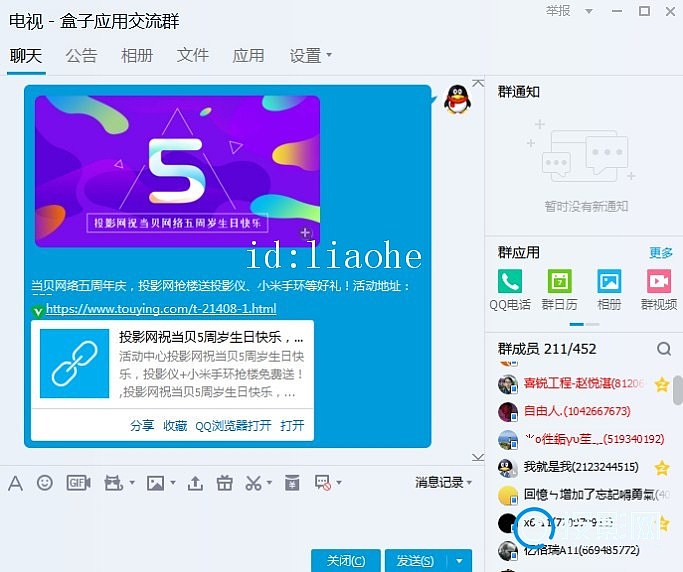683x572 pixels.
Task: Click the upload file icon
Action: pyautogui.click(x=195, y=483)
